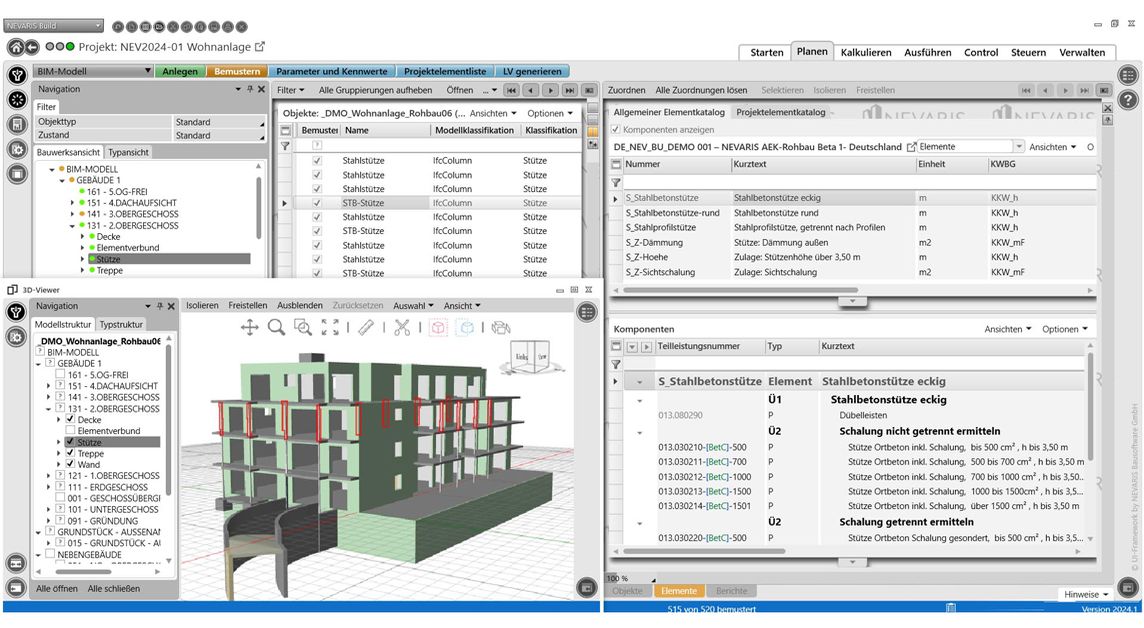Pin the top Navigation panel
The width and height of the screenshot is (1144, 628).
(x=250, y=89)
